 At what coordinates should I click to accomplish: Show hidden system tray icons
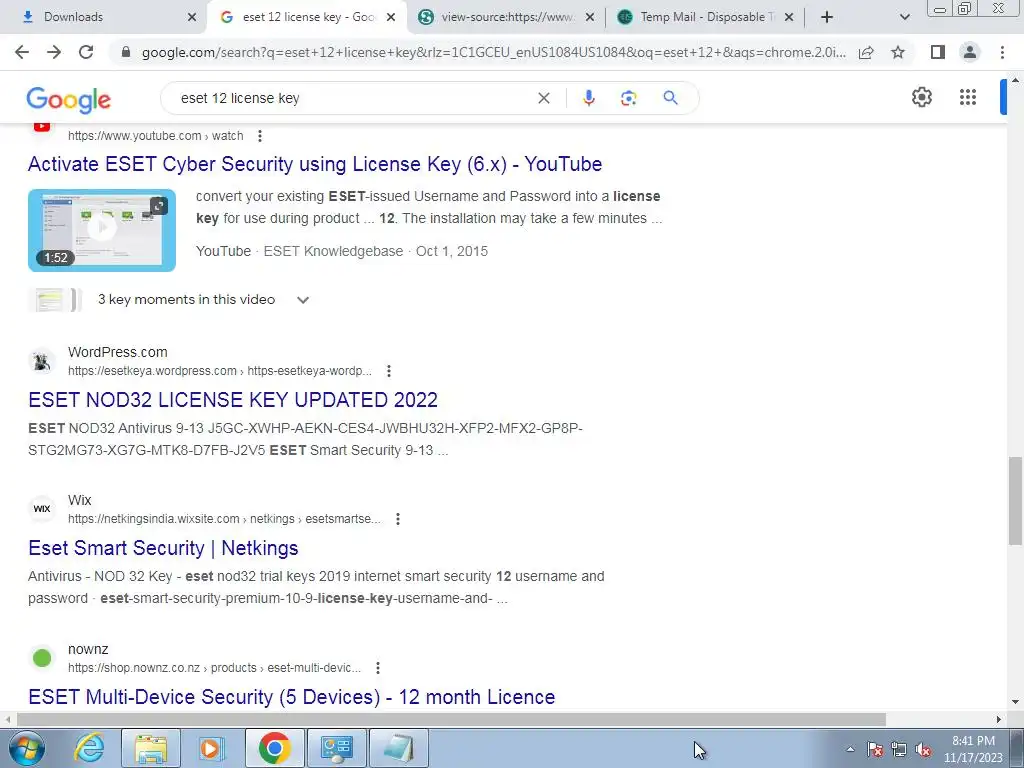850,749
